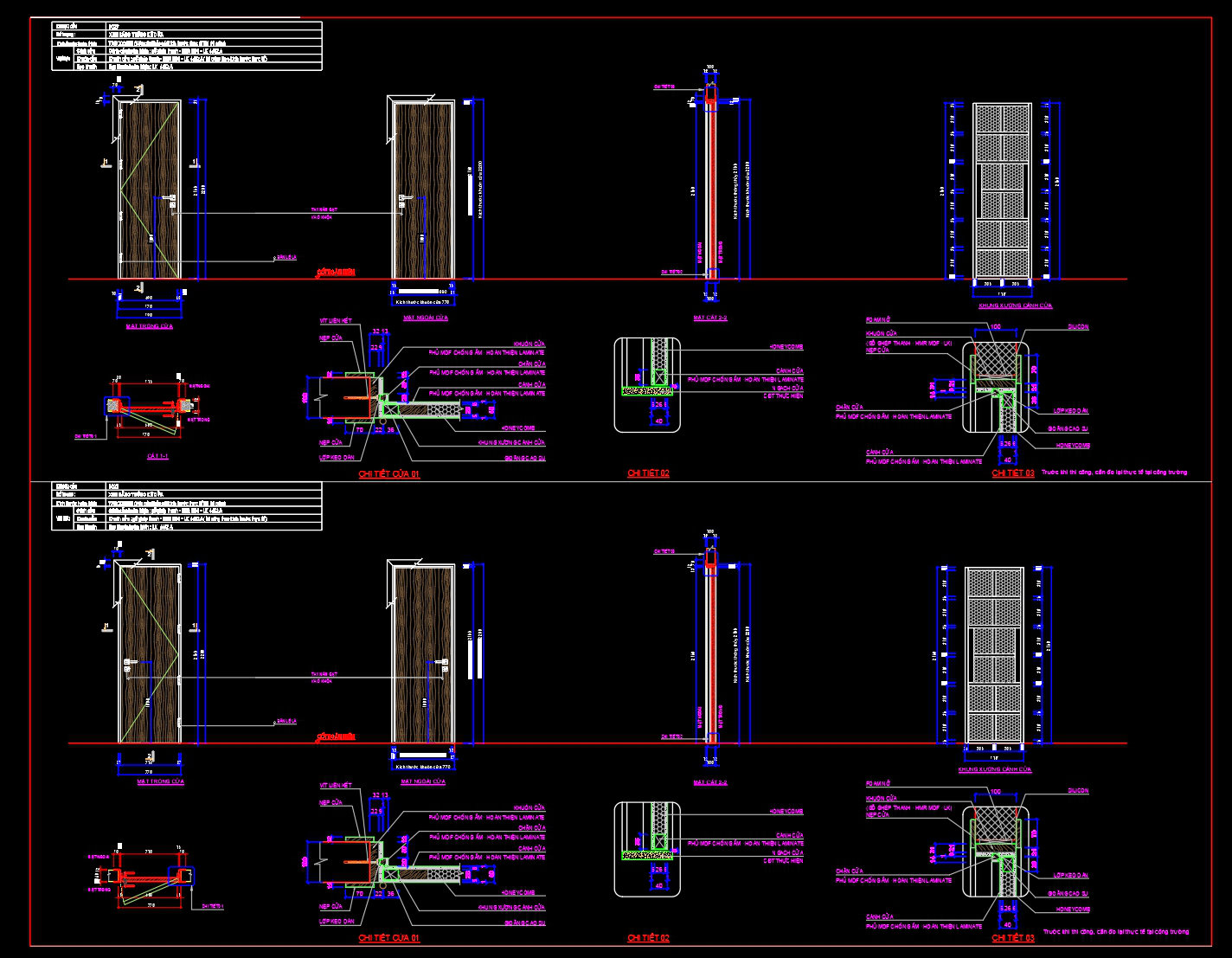
Task: Select the lower sheet's 'MẶT TRONG CỬA' title
Action: [161, 781]
